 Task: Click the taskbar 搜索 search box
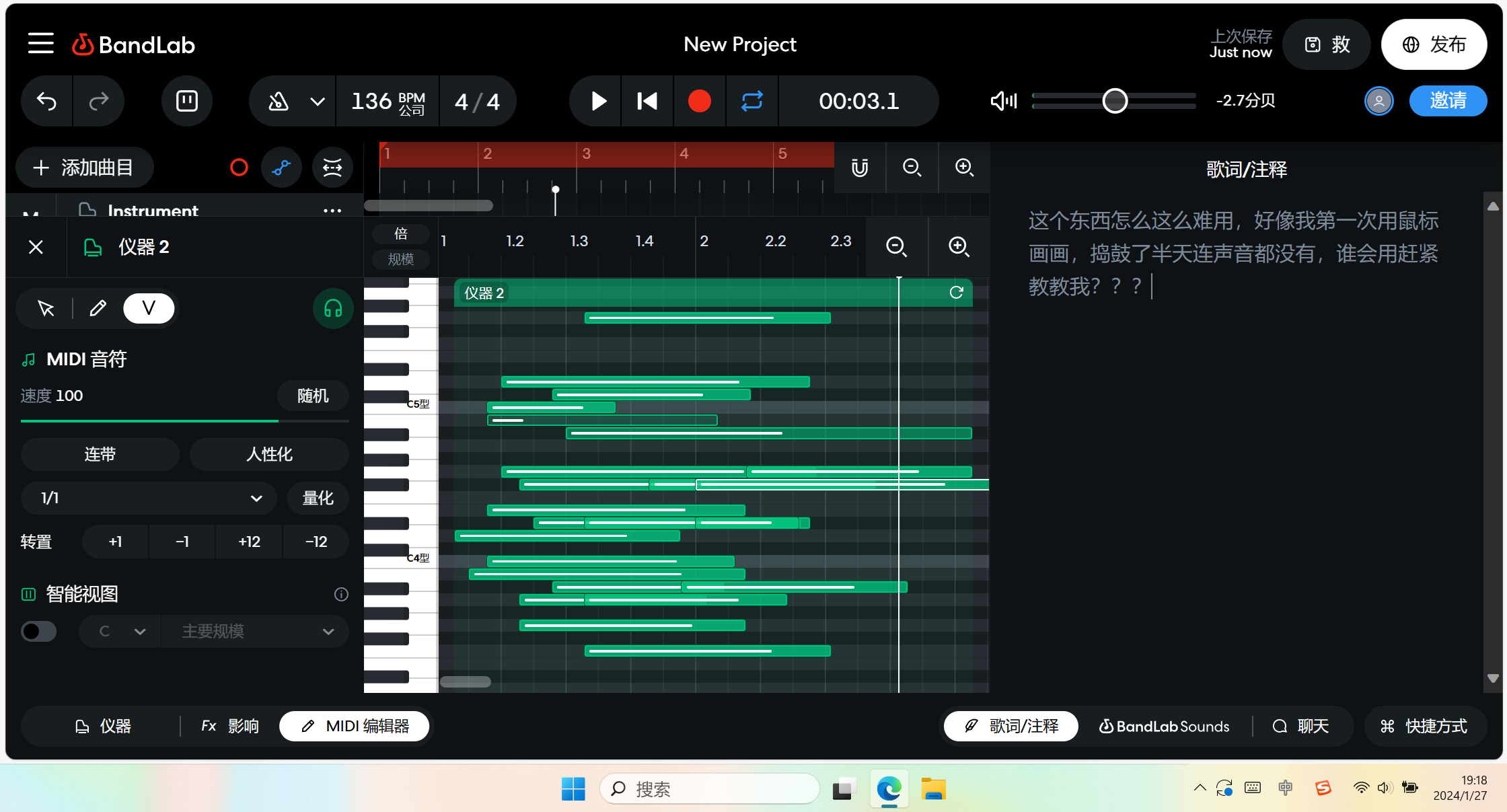[710, 788]
